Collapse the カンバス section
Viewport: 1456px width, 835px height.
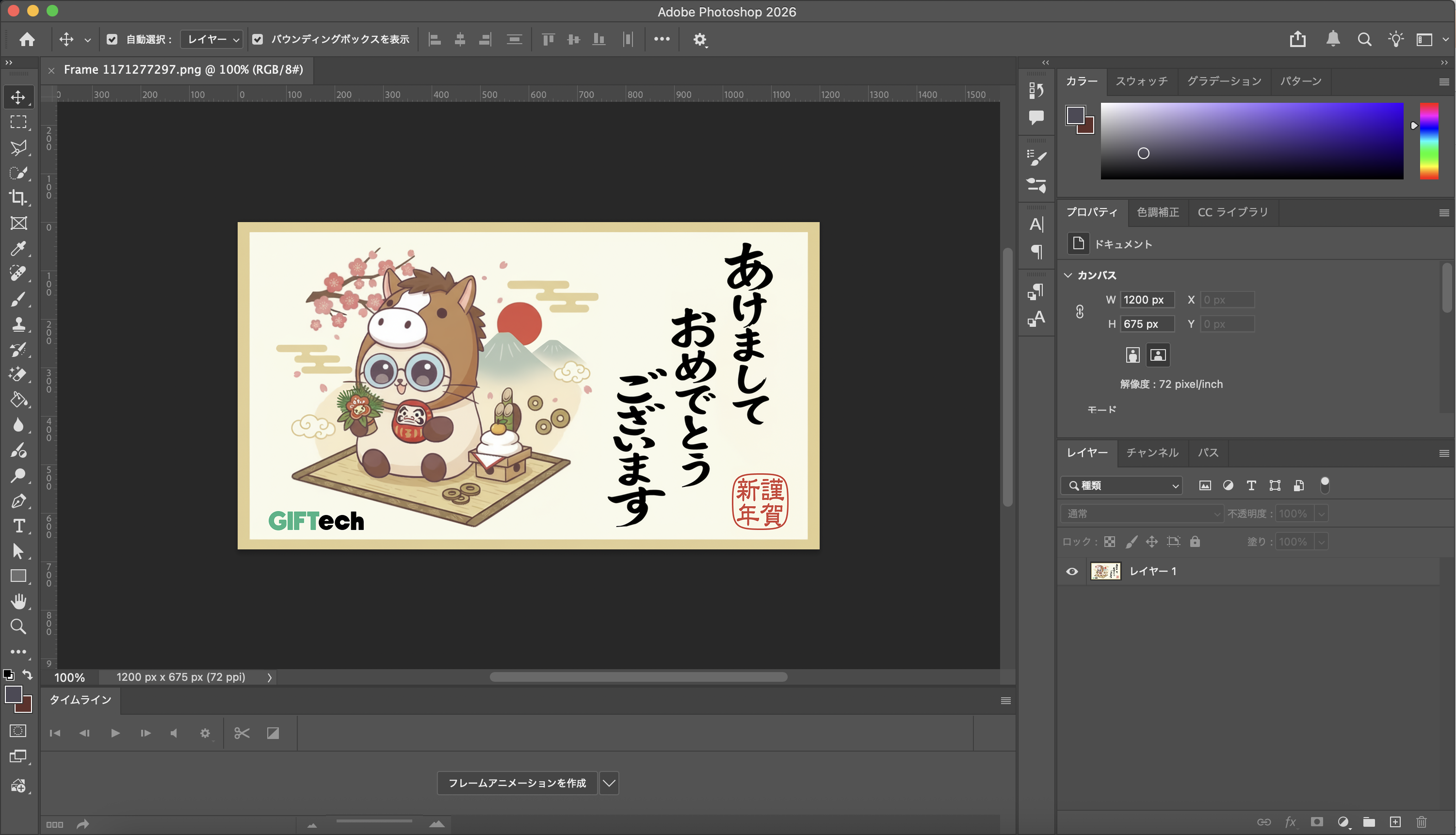pos(1068,275)
